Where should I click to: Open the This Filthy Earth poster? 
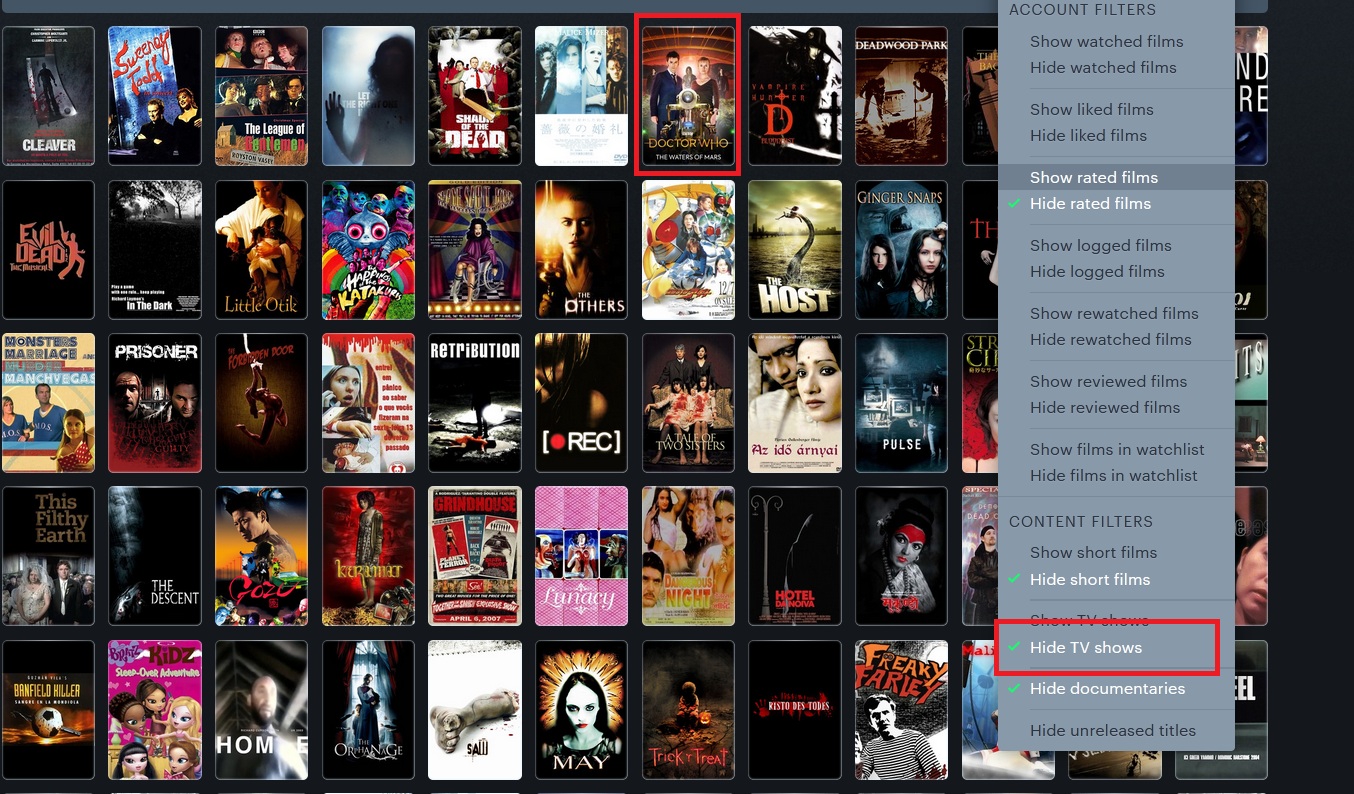(48, 557)
